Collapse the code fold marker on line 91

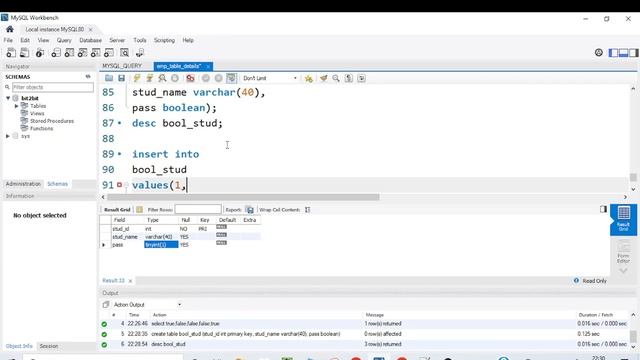point(127,185)
